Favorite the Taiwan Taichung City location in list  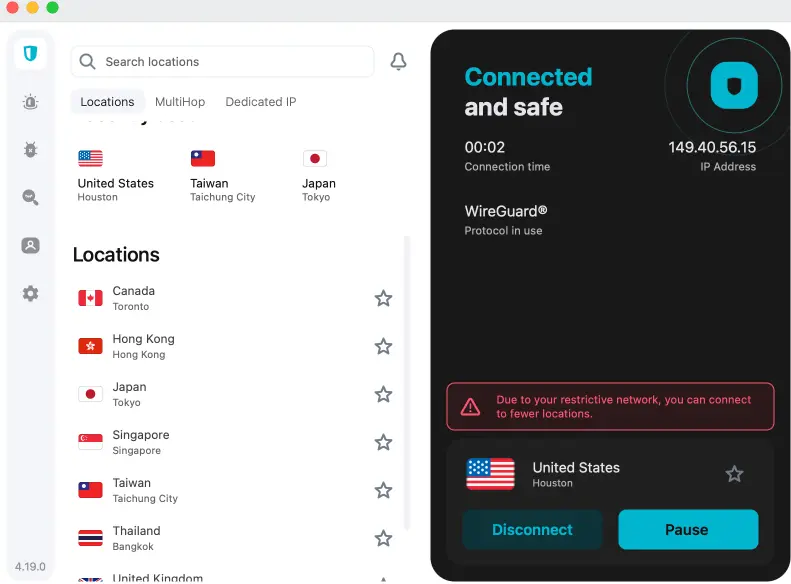(x=383, y=490)
